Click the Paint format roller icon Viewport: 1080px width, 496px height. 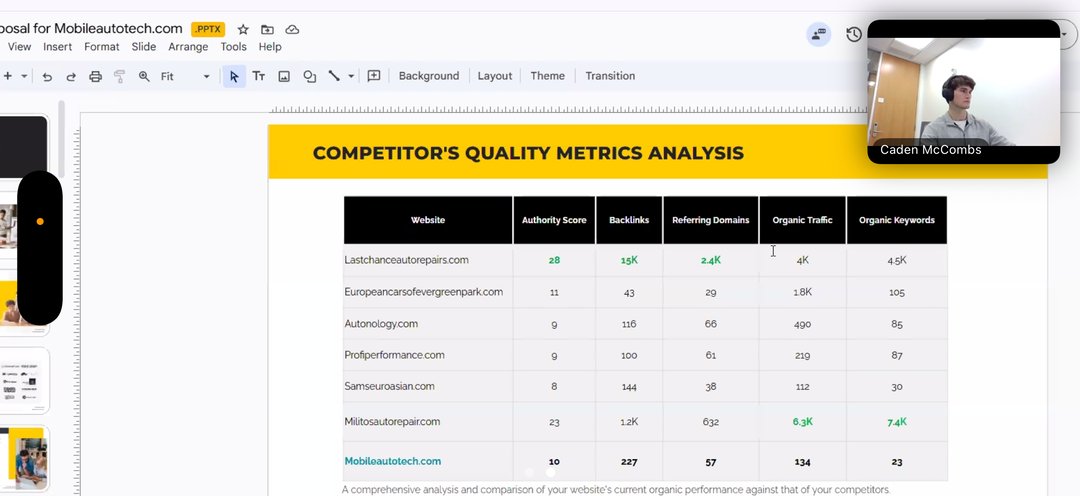(119, 76)
